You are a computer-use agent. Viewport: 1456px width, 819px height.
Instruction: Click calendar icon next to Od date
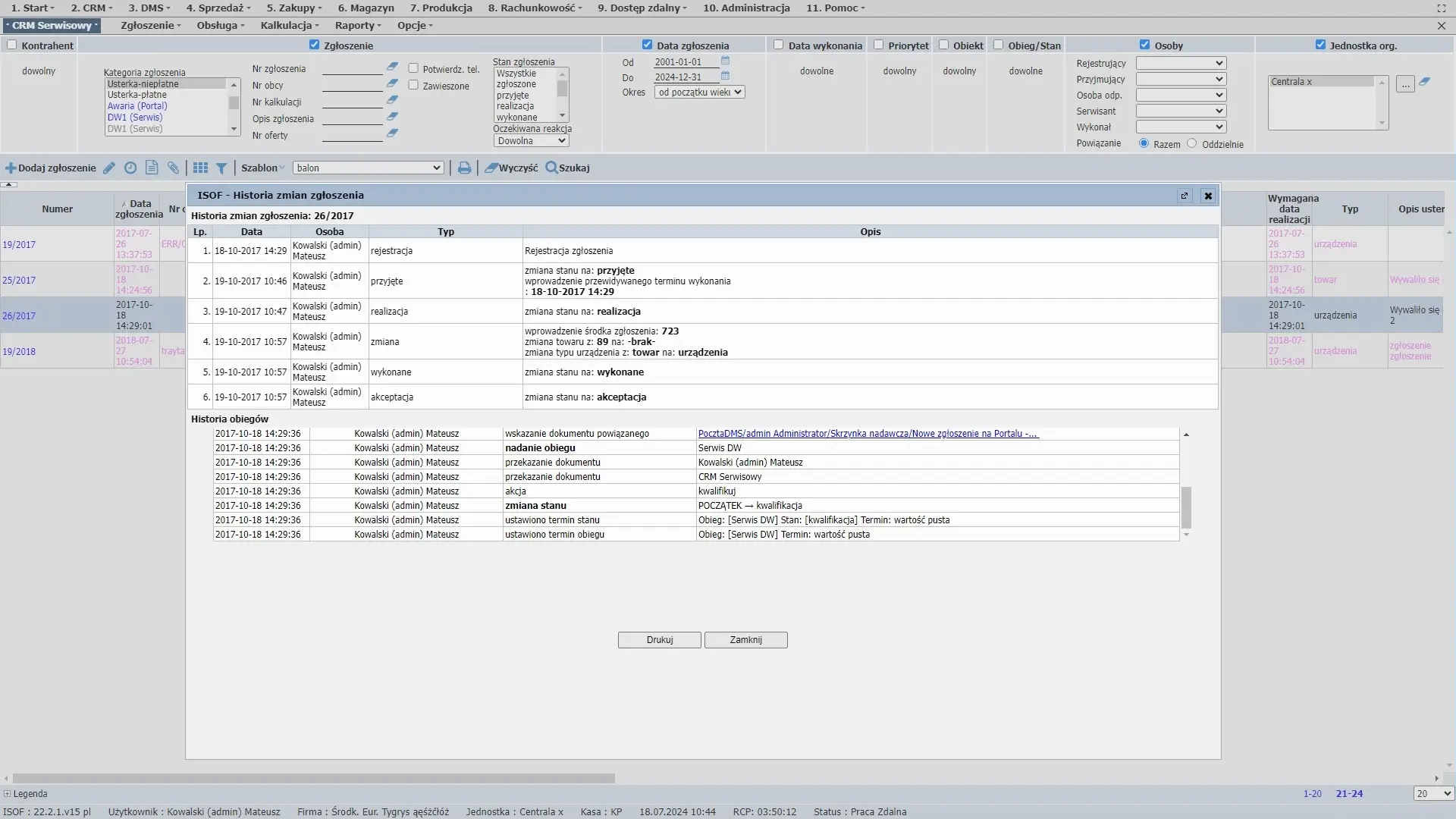tap(725, 61)
